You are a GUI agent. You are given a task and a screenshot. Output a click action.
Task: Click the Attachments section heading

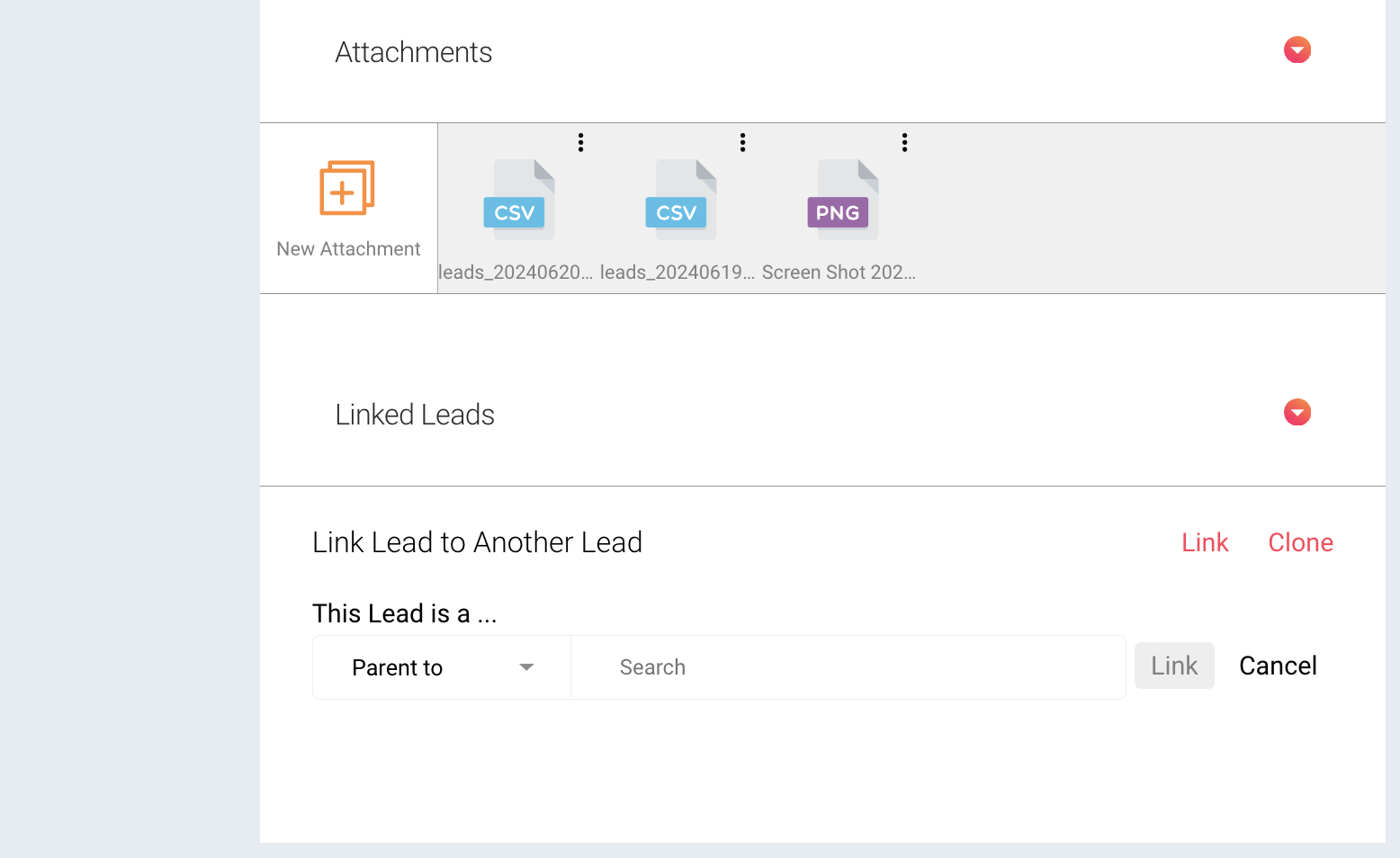[x=413, y=52]
